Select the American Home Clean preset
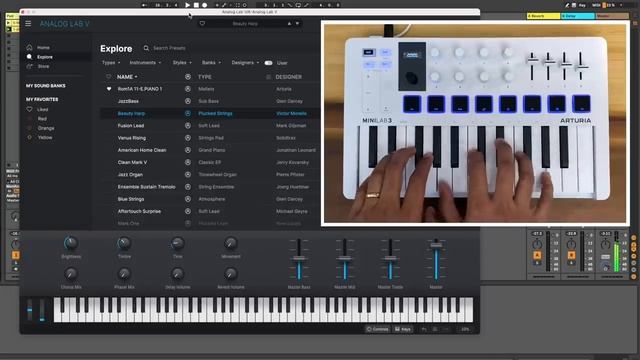 tap(142, 150)
